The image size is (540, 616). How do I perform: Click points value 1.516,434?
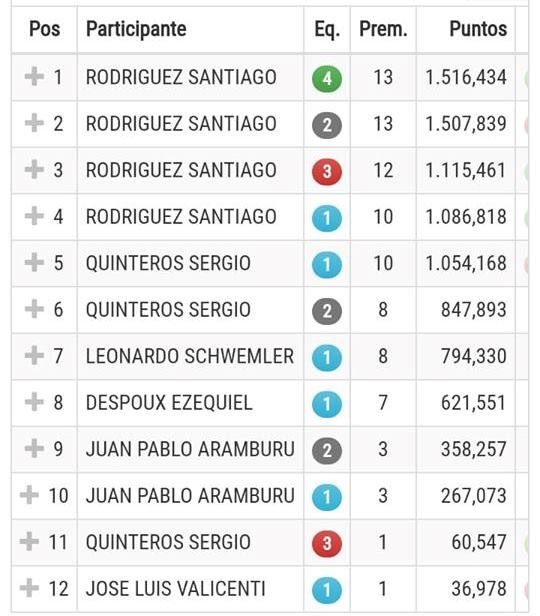(x=466, y=77)
